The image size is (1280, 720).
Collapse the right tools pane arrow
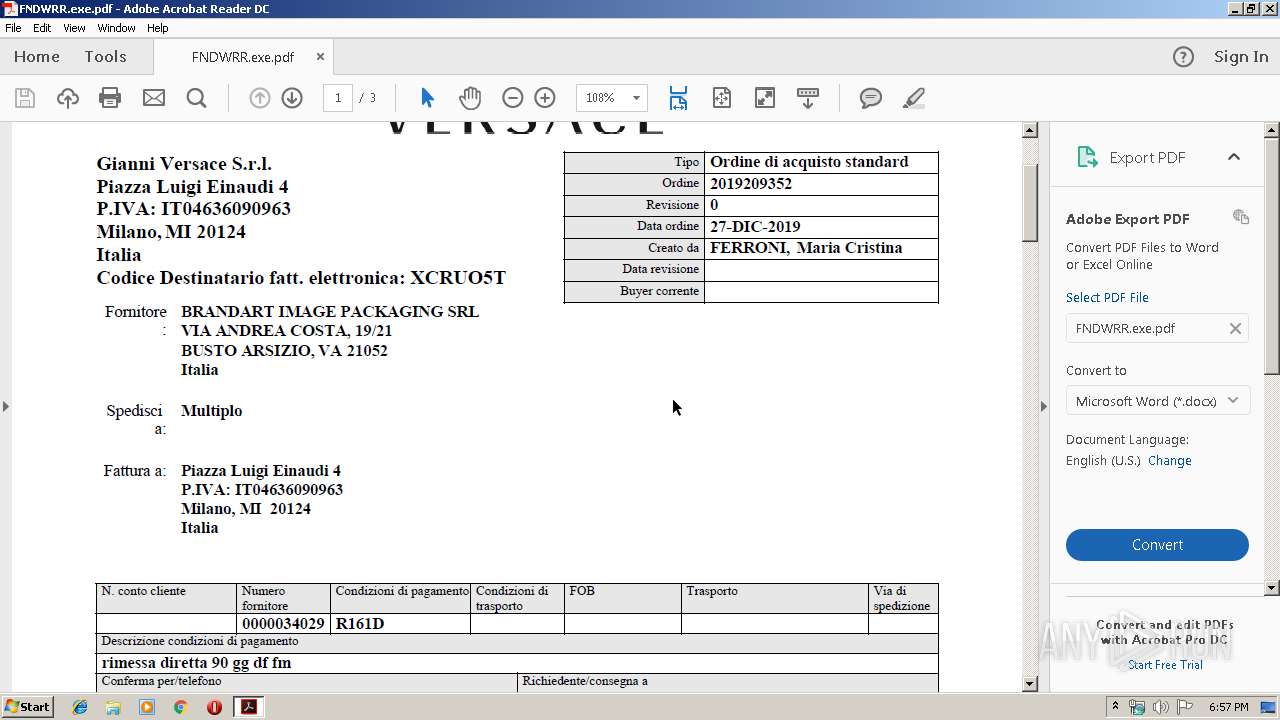(1044, 406)
